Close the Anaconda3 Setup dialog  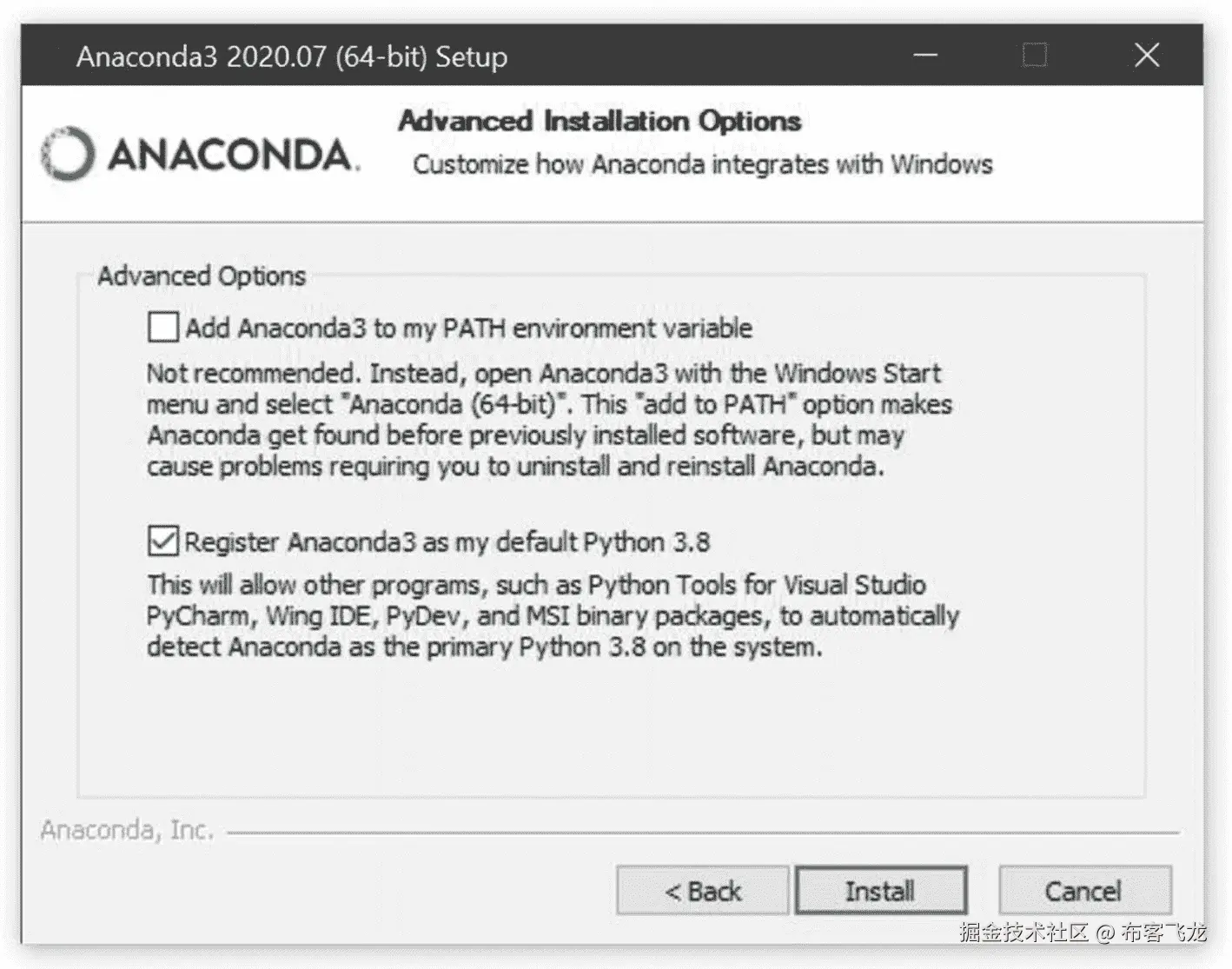pyautogui.click(x=1147, y=56)
